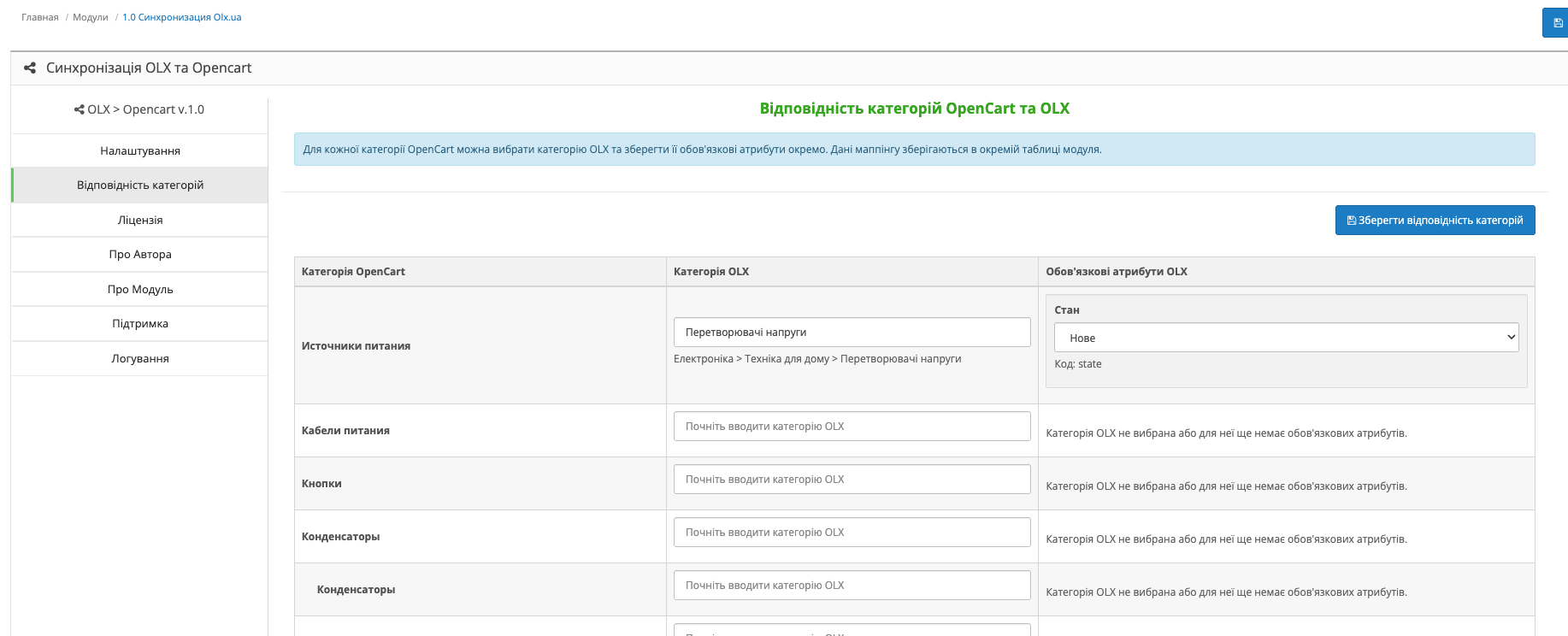1568x636 pixels.
Task: Open the Стан dropdown showing Нове
Action: coord(1286,338)
